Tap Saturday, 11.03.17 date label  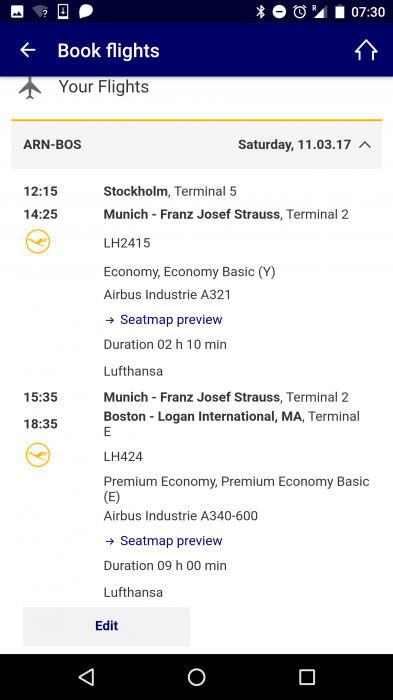tap(294, 145)
